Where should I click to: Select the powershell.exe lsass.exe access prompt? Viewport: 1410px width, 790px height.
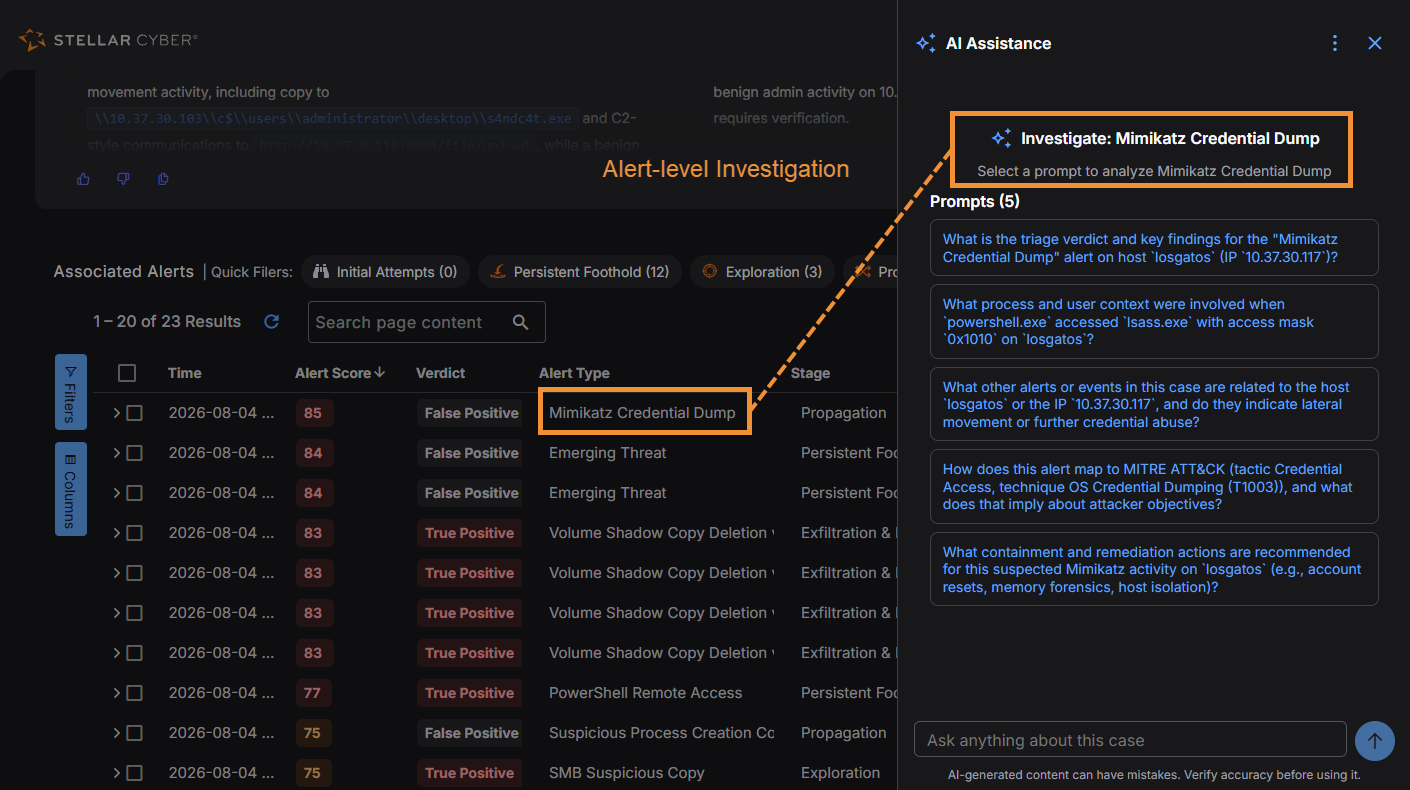(1154, 322)
